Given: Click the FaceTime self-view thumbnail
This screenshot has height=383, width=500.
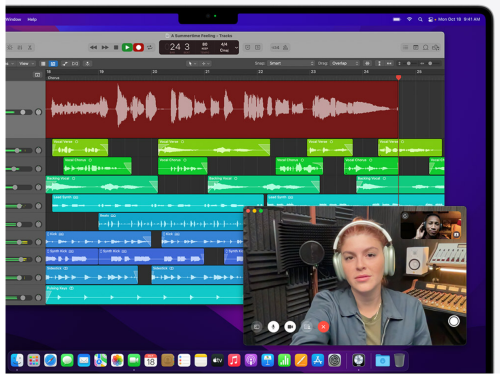Looking at the screenshot, I should click(x=431, y=225).
